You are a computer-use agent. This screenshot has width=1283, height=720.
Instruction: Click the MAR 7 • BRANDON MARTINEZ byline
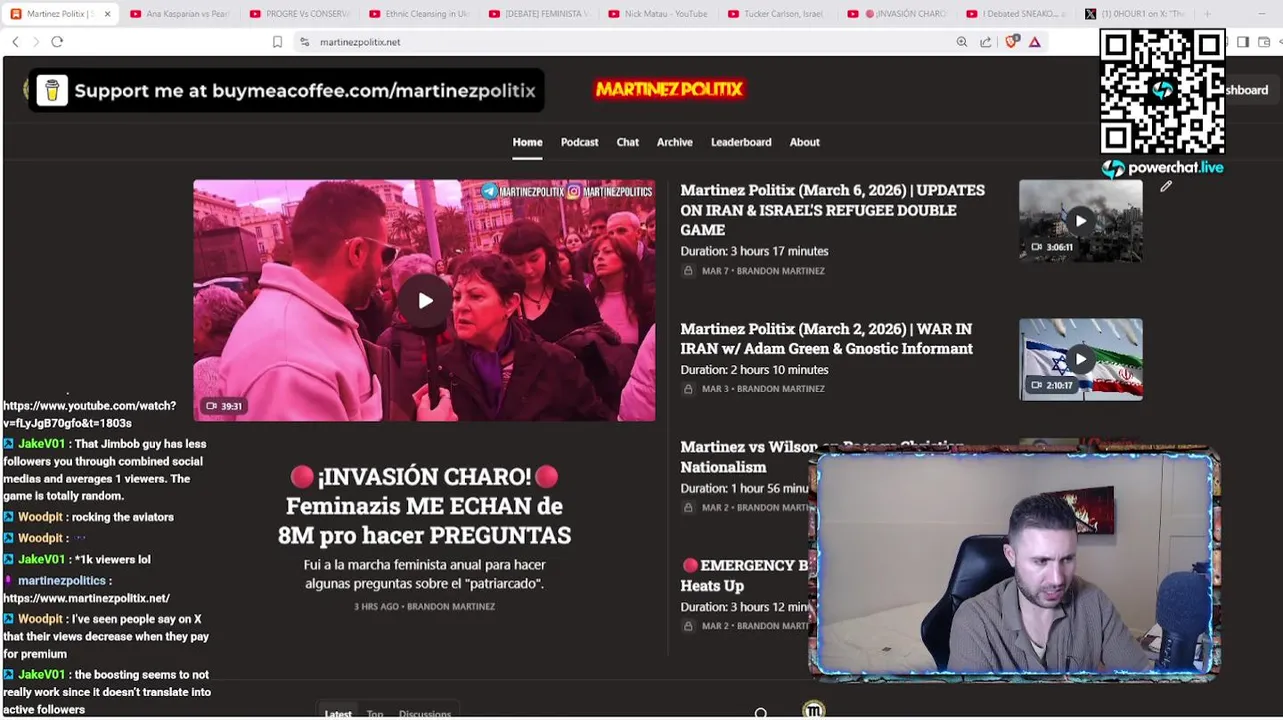[763, 271]
